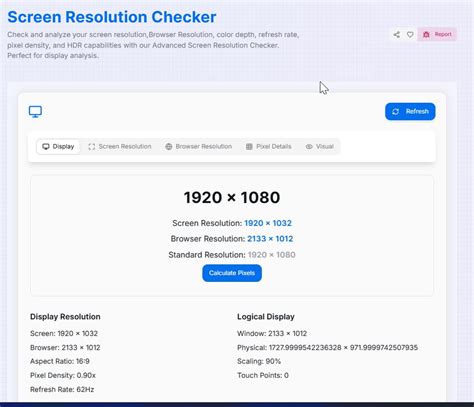Click the 'Aspect Ratio: 16:9' line
The height and width of the screenshot is (407, 474).
[60, 361]
